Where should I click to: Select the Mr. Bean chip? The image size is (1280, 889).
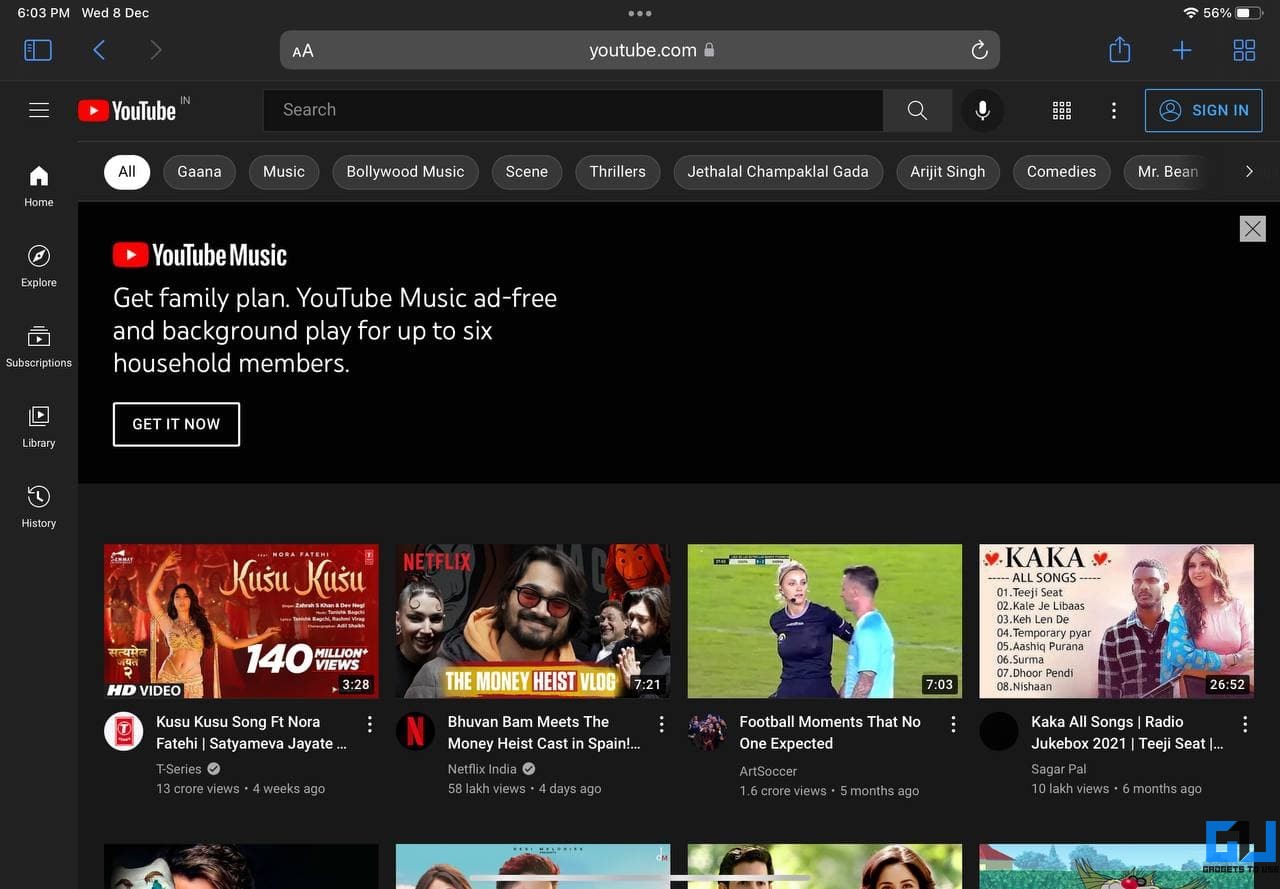point(1167,172)
